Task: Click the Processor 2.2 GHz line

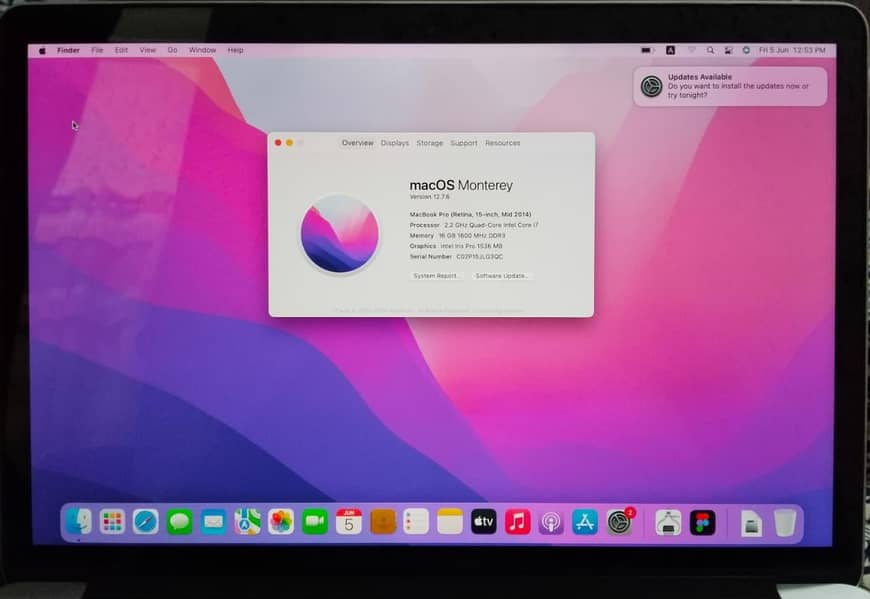Action: 474,225
